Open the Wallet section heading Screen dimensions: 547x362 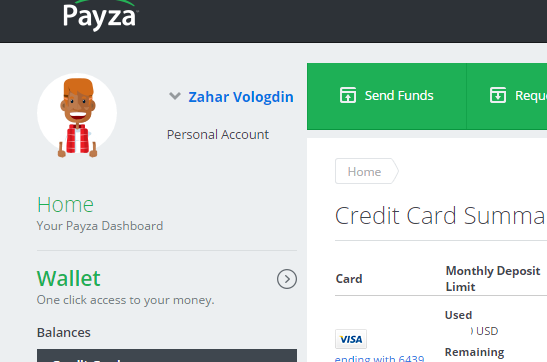[x=69, y=278]
